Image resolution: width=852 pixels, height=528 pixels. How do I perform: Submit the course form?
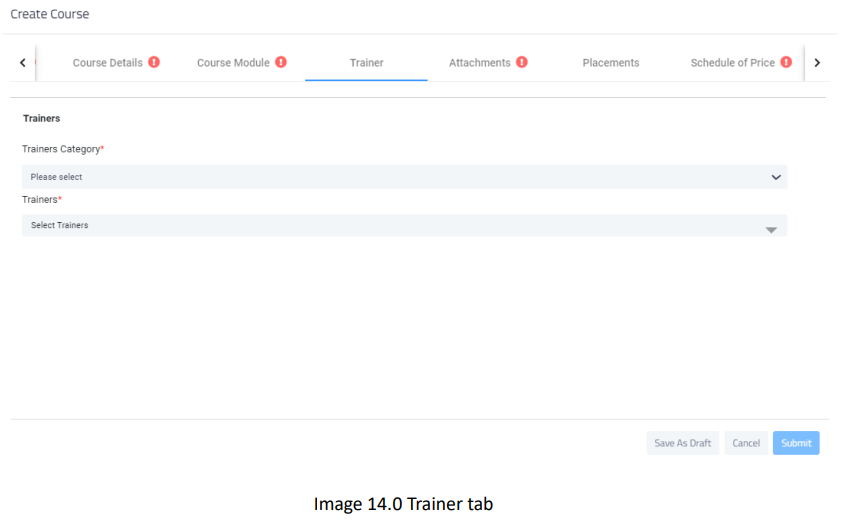pyautogui.click(x=796, y=443)
